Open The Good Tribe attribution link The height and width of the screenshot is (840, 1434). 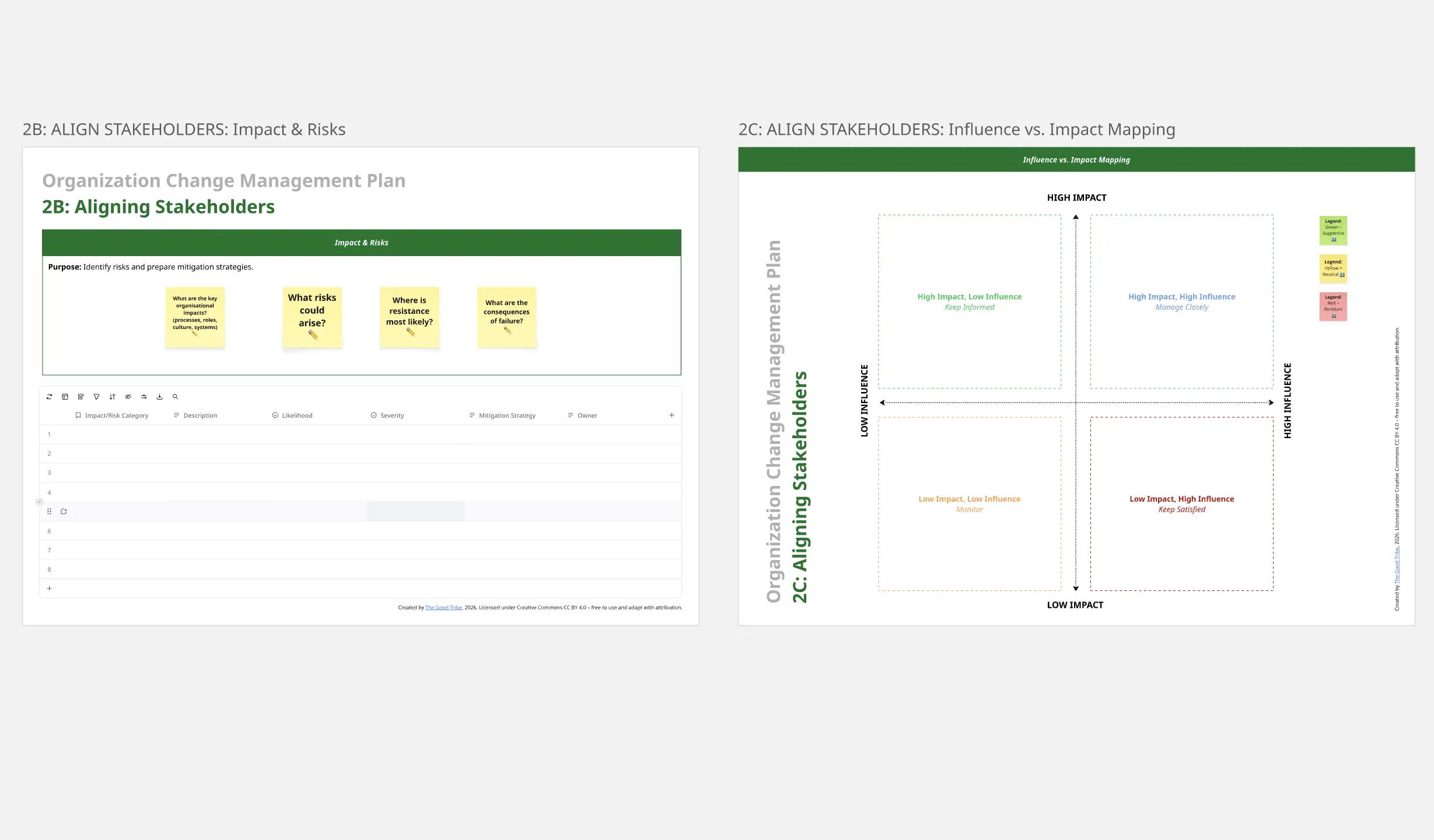point(443,607)
